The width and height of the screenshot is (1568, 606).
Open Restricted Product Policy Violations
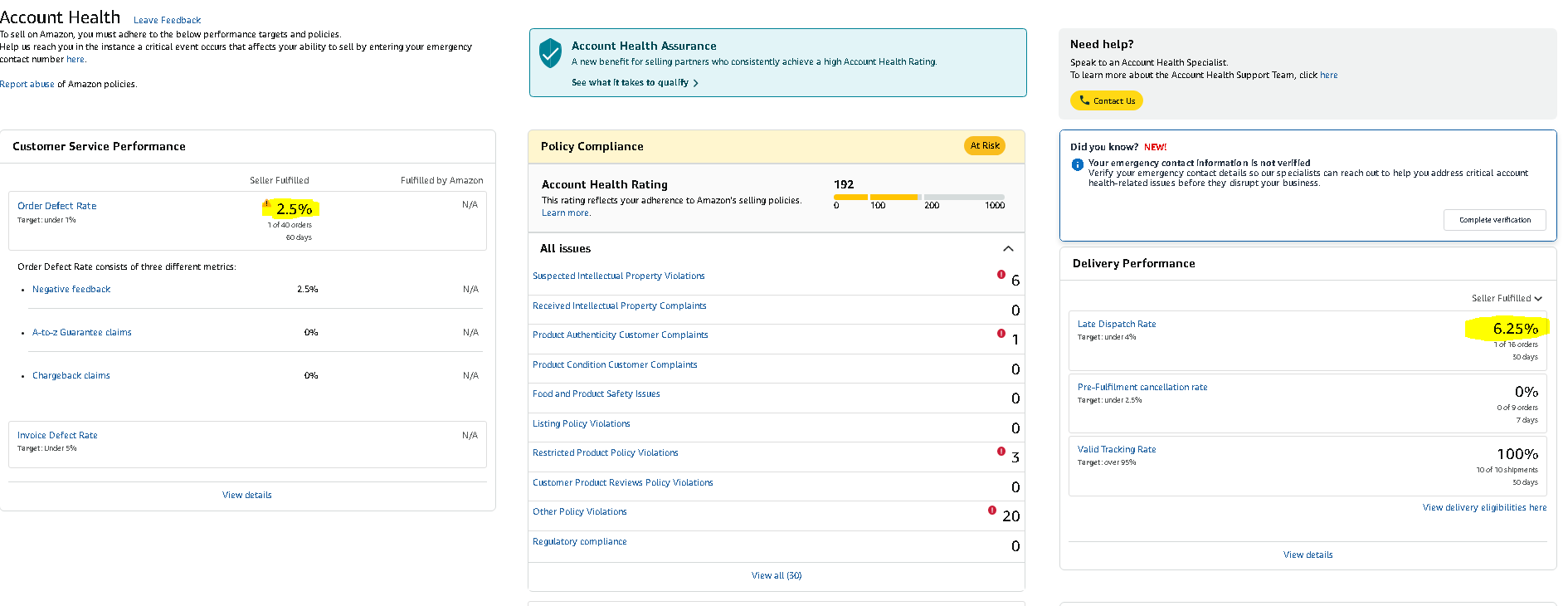coord(606,452)
